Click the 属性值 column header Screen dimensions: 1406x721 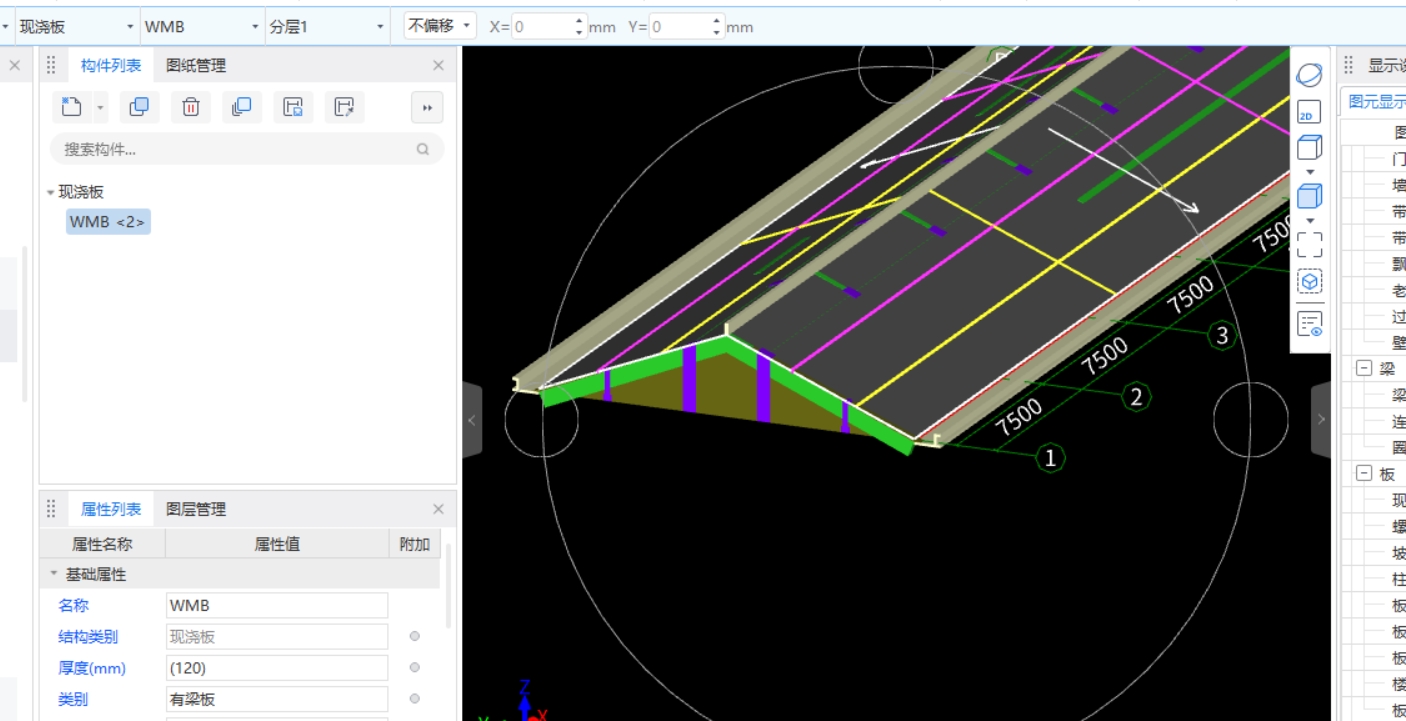(x=277, y=545)
